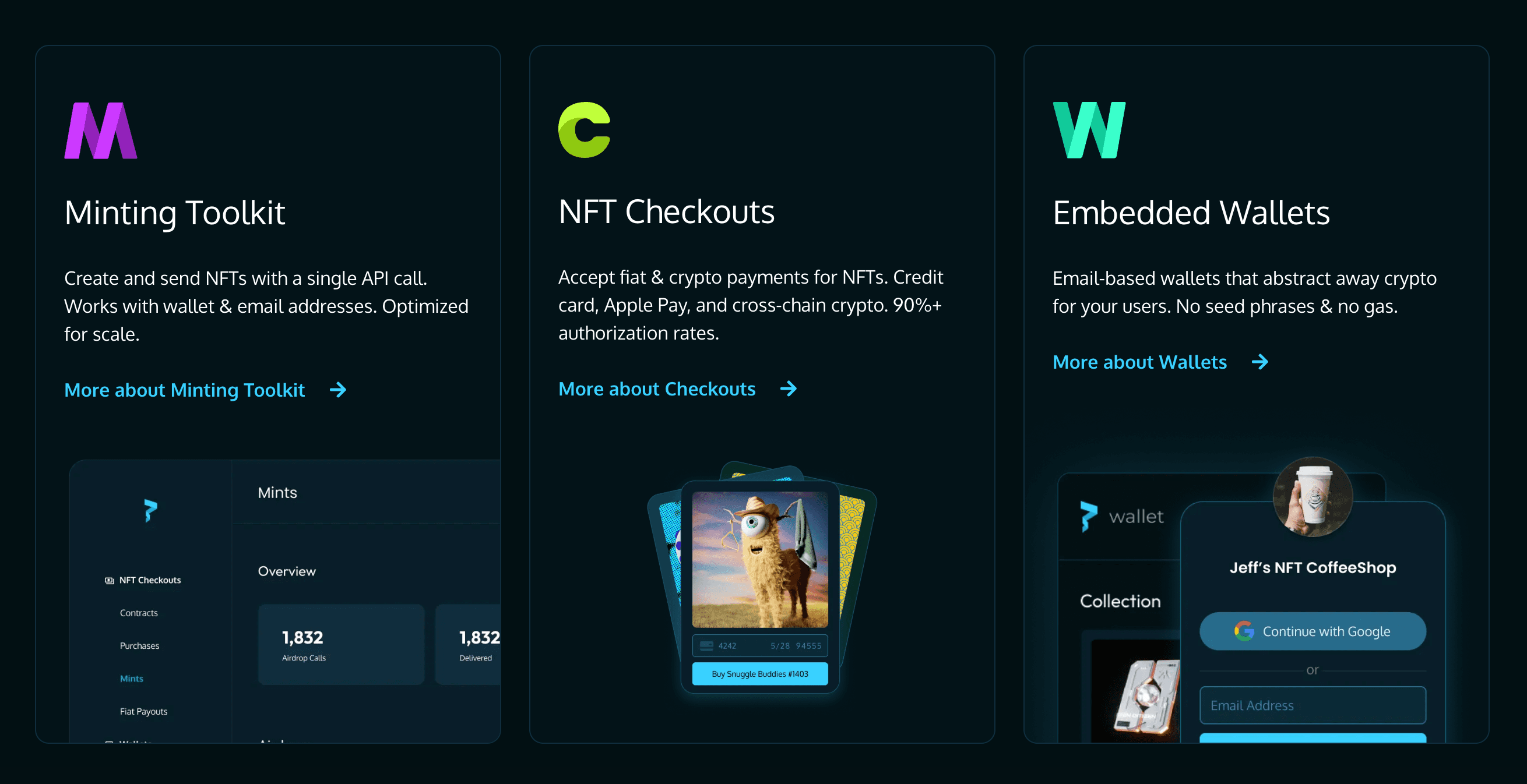Click the teal W Wallets logo
This screenshot has height=784, width=1527.
1089,130
